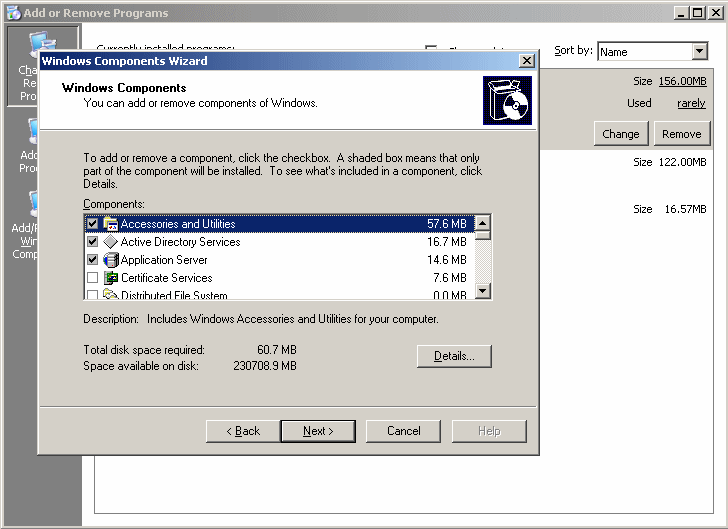
Task: Toggle the Active Directory Services checkbox
Action: click(x=93, y=242)
